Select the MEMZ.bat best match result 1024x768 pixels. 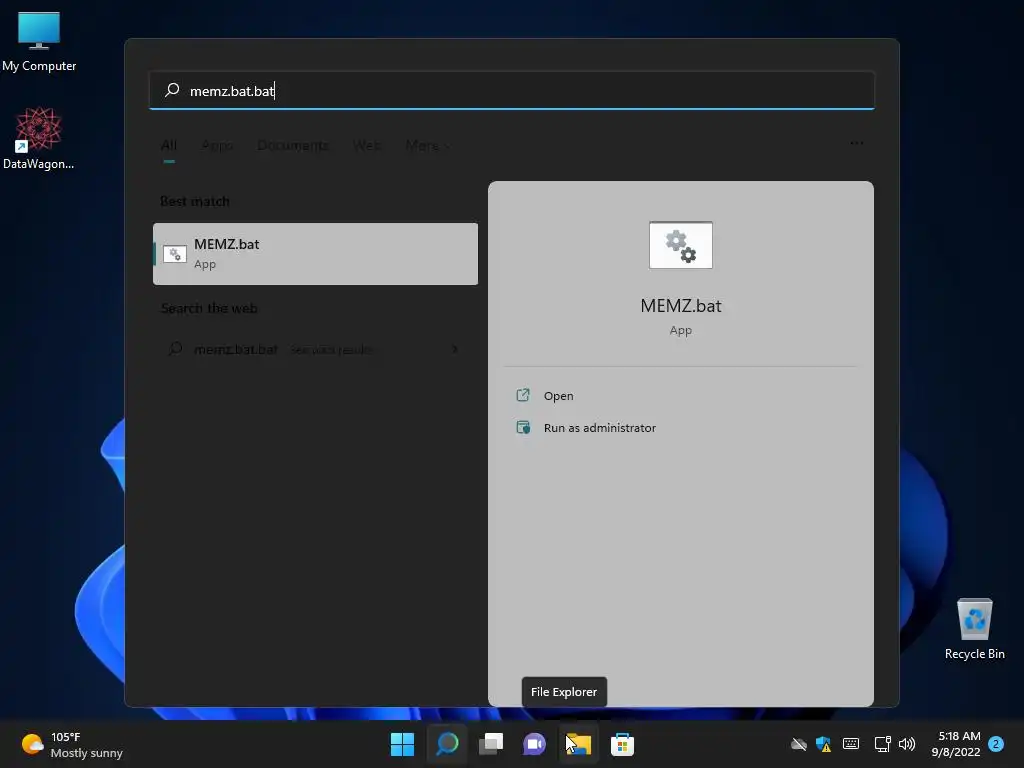pos(315,253)
